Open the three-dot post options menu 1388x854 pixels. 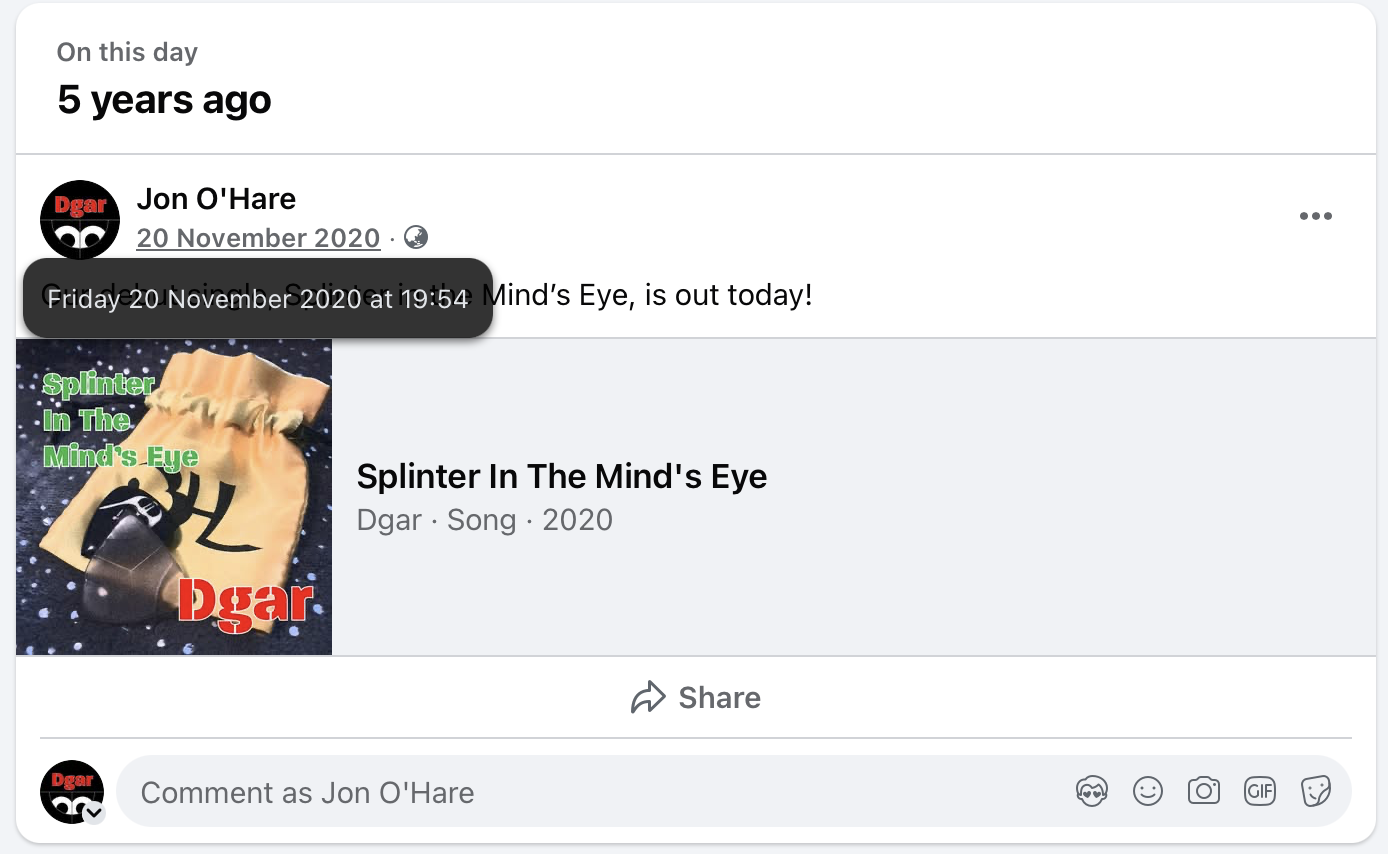[1315, 217]
